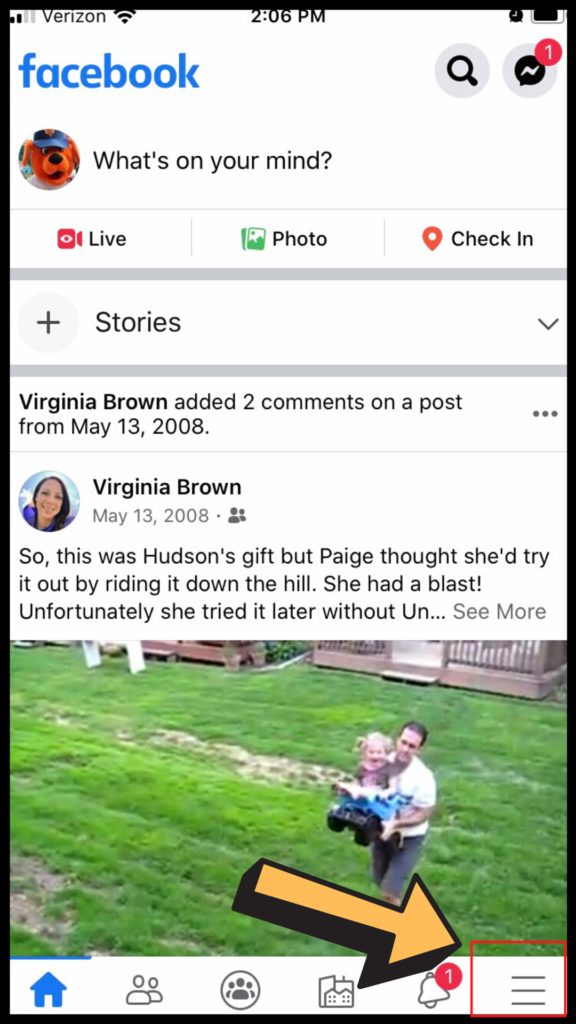Tap the lawn video thumbnail
The height and width of the screenshot is (1024, 576).
pos(288,798)
